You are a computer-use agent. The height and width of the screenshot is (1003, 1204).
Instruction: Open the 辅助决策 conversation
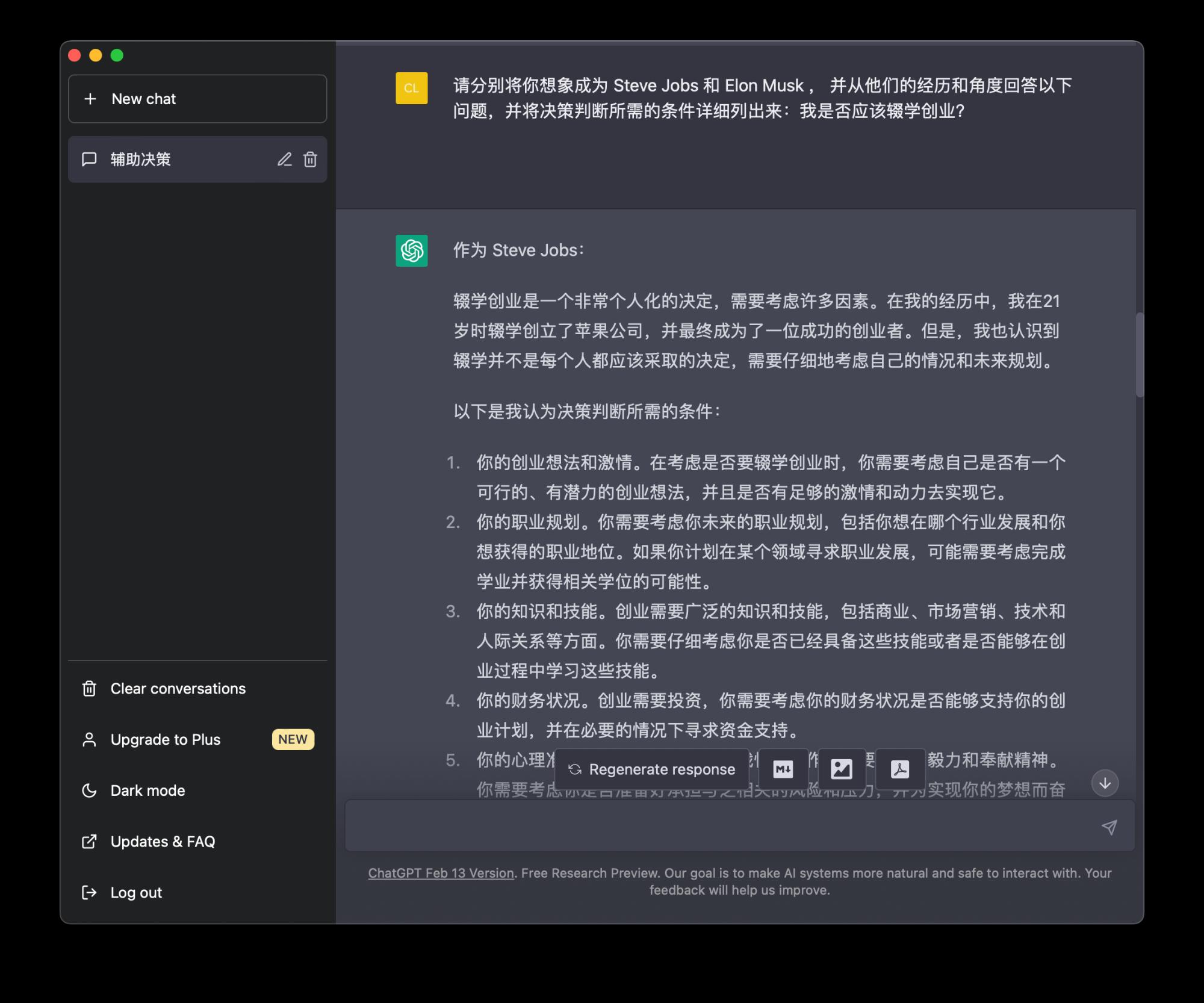tap(197, 160)
